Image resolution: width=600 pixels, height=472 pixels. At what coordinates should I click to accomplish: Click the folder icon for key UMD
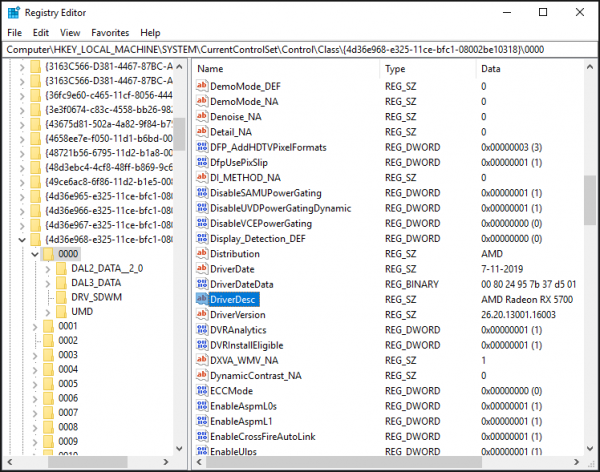59,311
